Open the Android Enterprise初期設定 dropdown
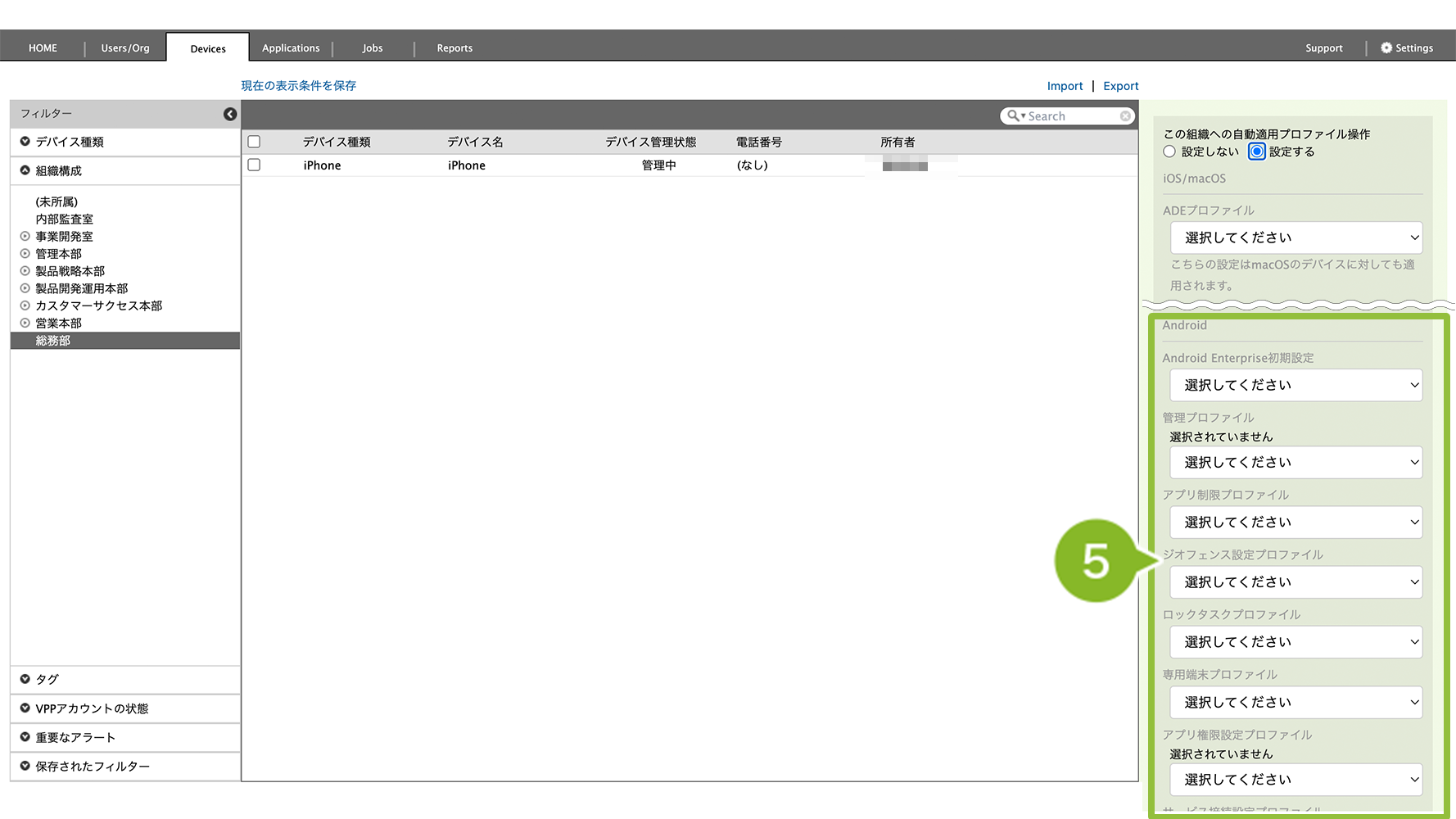Viewport: 1456px width, 819px height. [x=1295, y=385]
